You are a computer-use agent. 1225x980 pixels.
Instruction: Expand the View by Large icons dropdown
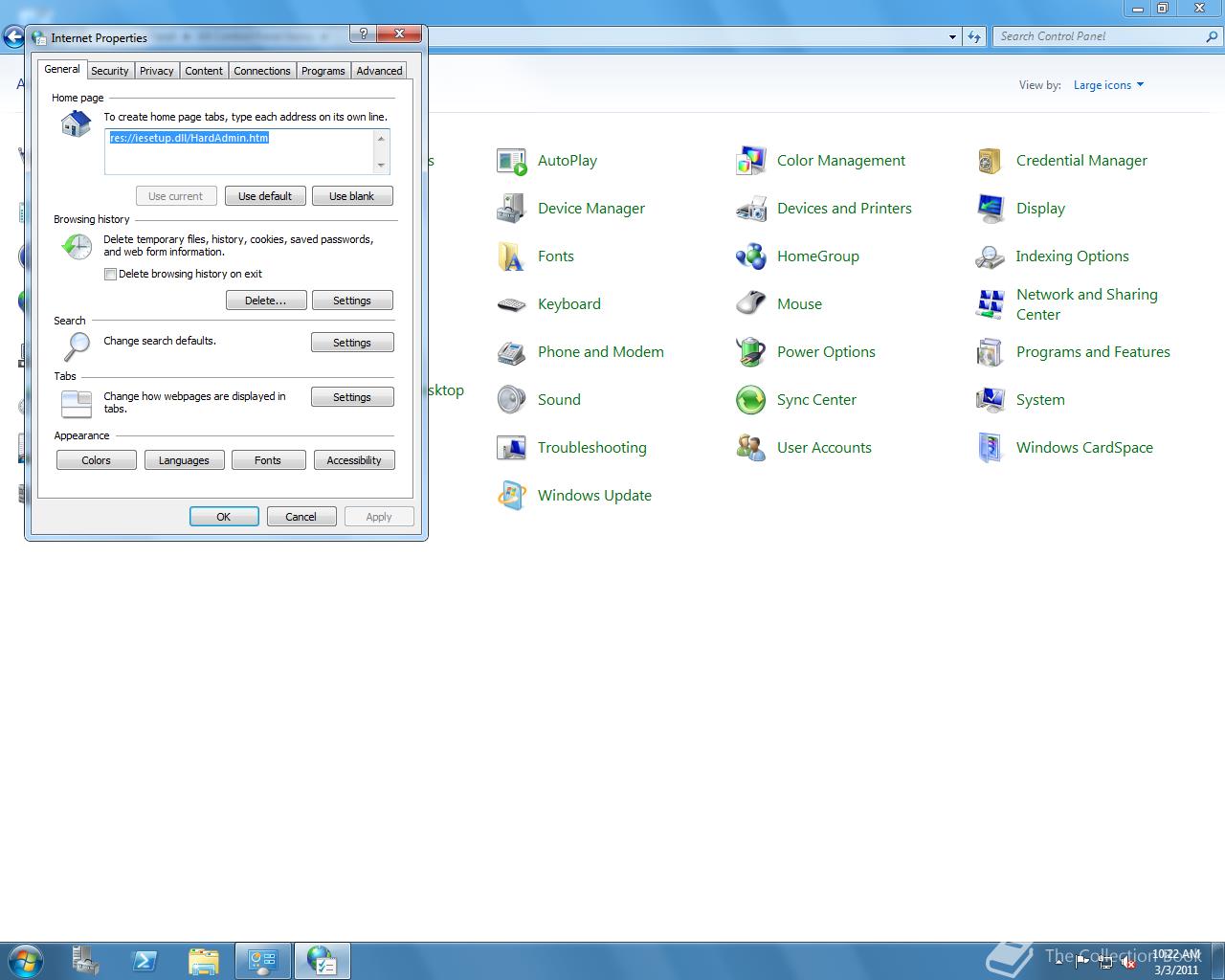coord(1109,85)
